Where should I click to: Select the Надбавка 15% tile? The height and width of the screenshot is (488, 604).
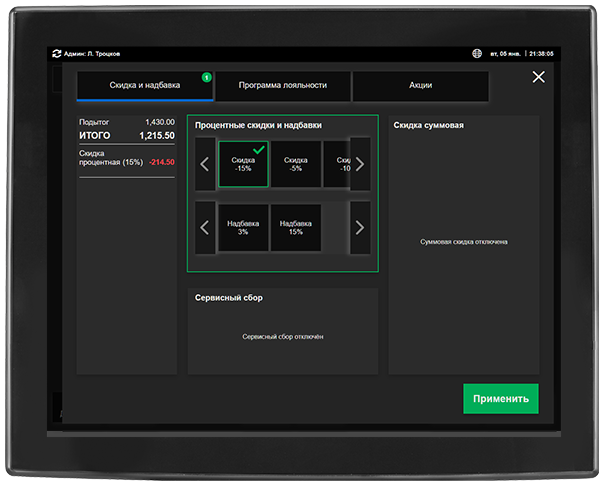296,228
